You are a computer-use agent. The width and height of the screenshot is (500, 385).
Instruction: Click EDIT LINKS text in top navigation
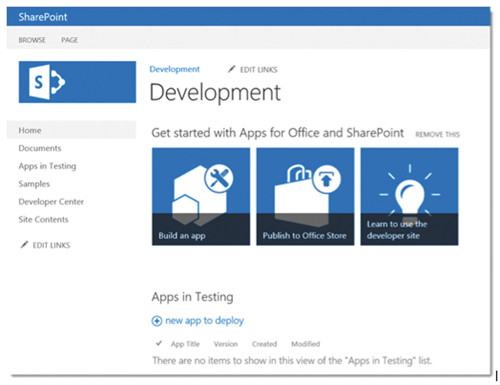(x=259, y=70)
